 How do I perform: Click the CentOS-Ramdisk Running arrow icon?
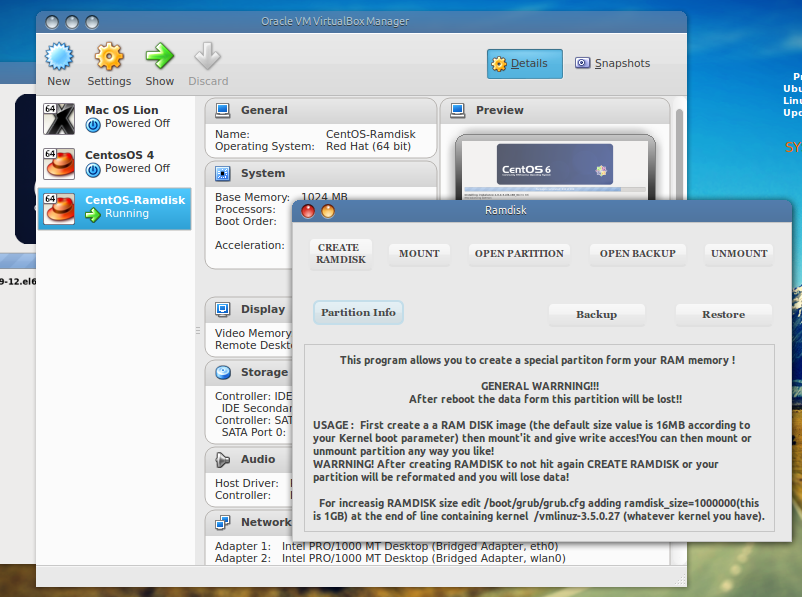click(93, 215)
